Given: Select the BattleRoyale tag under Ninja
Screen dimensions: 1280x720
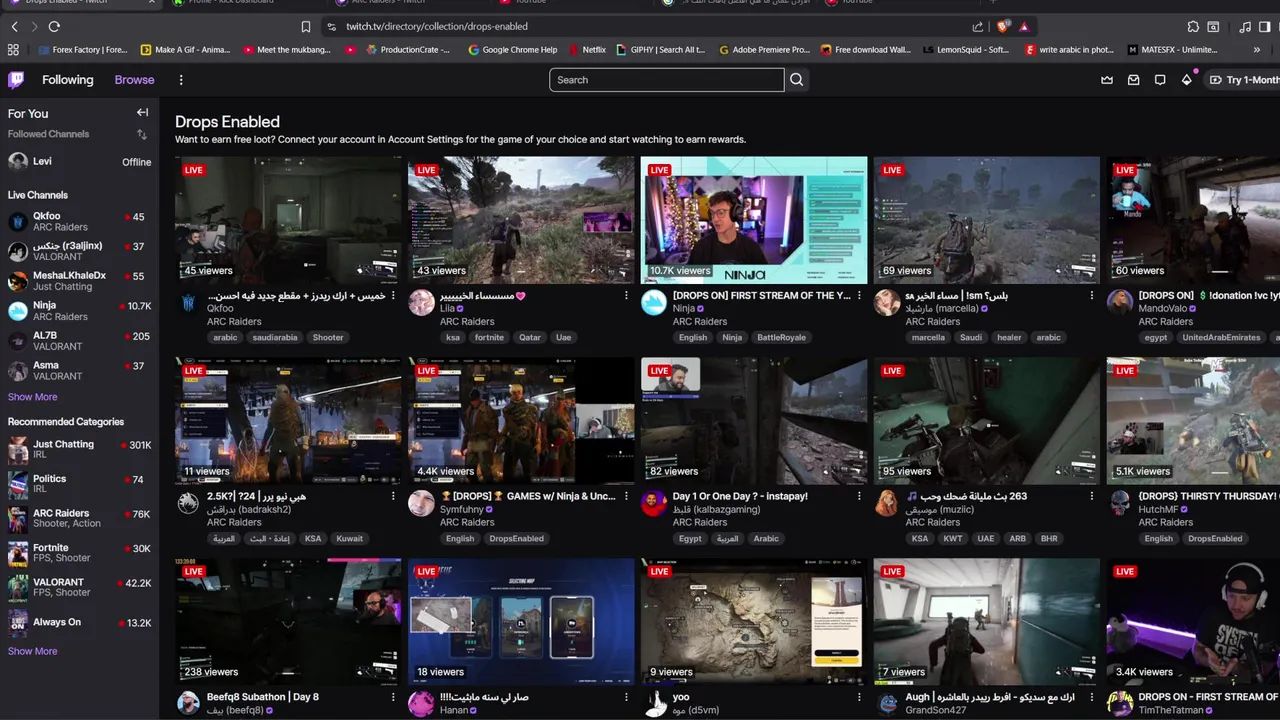Looking at the screenshot, I should pos(781,338).
